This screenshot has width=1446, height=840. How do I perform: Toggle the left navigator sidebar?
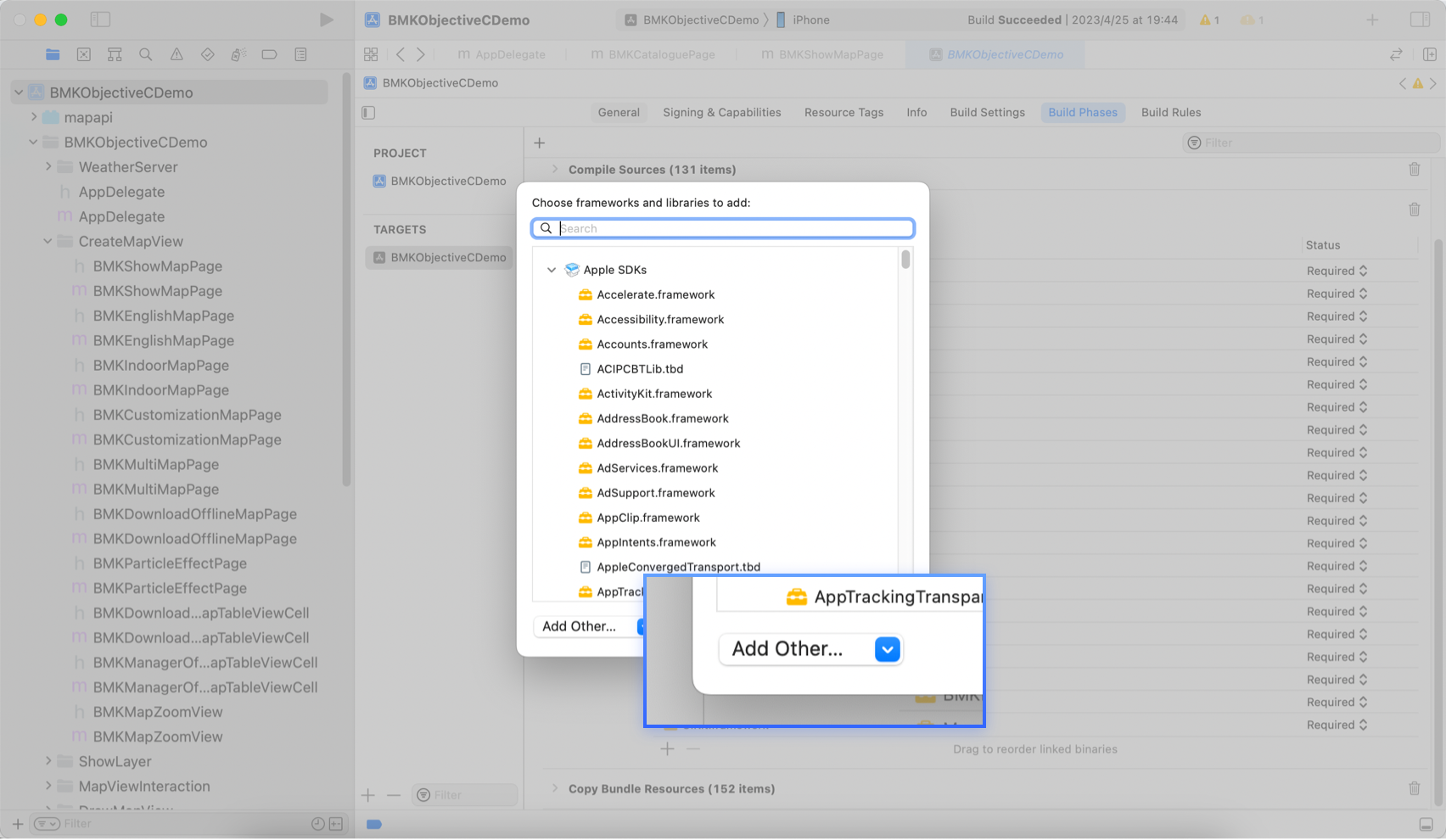(100, 20)
